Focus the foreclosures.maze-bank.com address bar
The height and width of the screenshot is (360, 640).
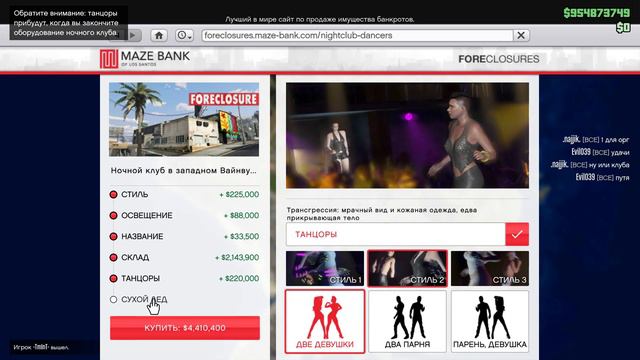(358, 36)
